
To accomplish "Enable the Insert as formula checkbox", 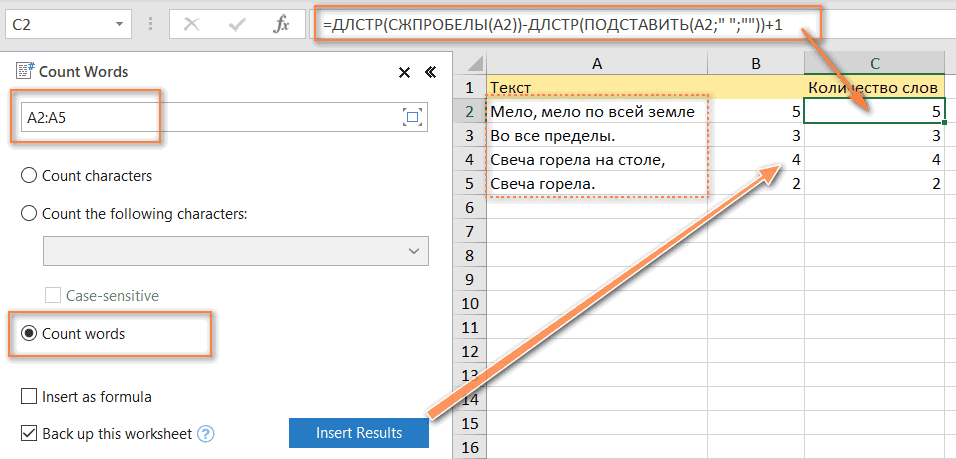I will [29, 397].
